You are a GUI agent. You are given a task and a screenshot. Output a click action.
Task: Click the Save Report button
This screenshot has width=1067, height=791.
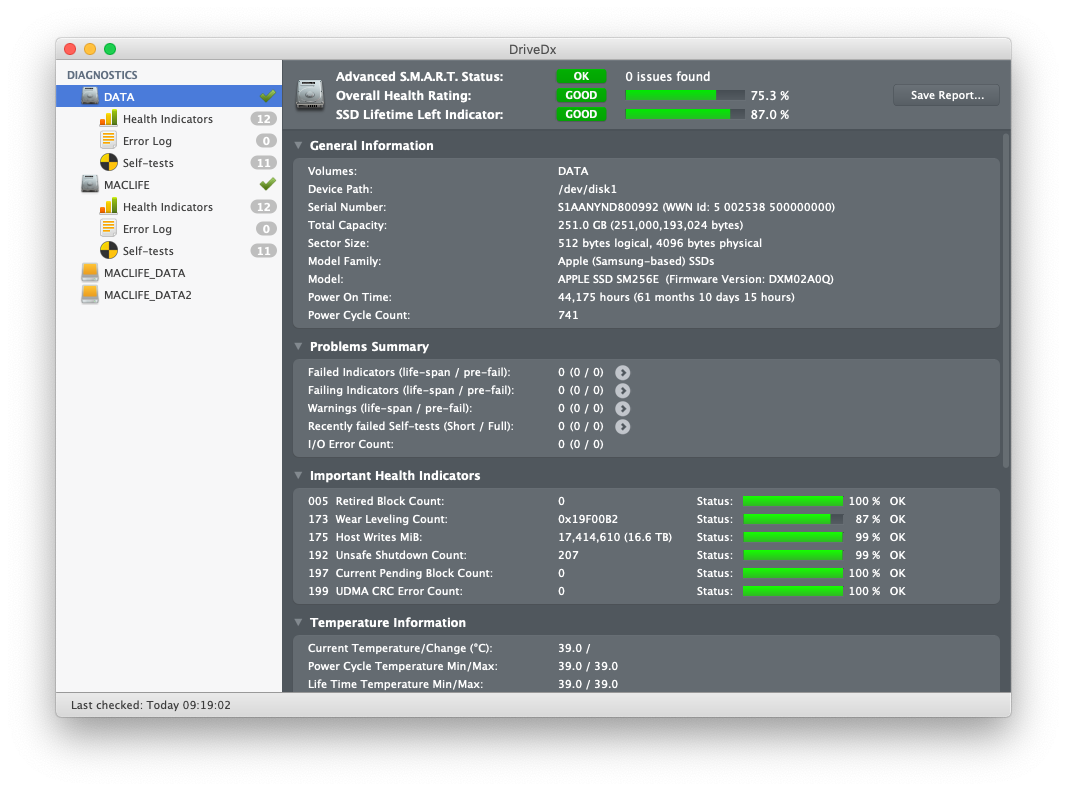click(946, 96)
